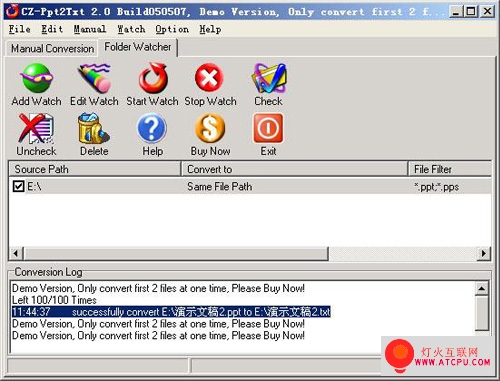Select the last Demo Version log line
500x381 pixels.
[158, 335]
